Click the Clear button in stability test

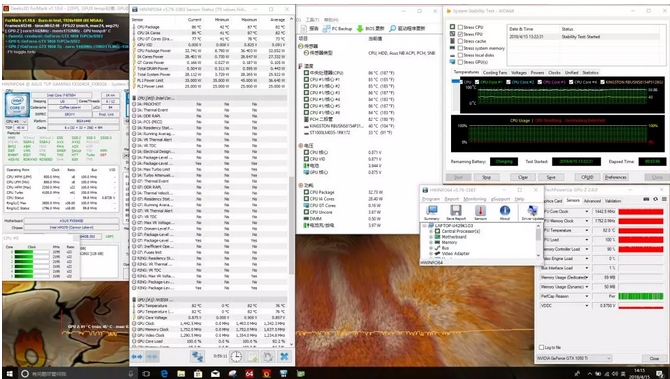(523, 177)
